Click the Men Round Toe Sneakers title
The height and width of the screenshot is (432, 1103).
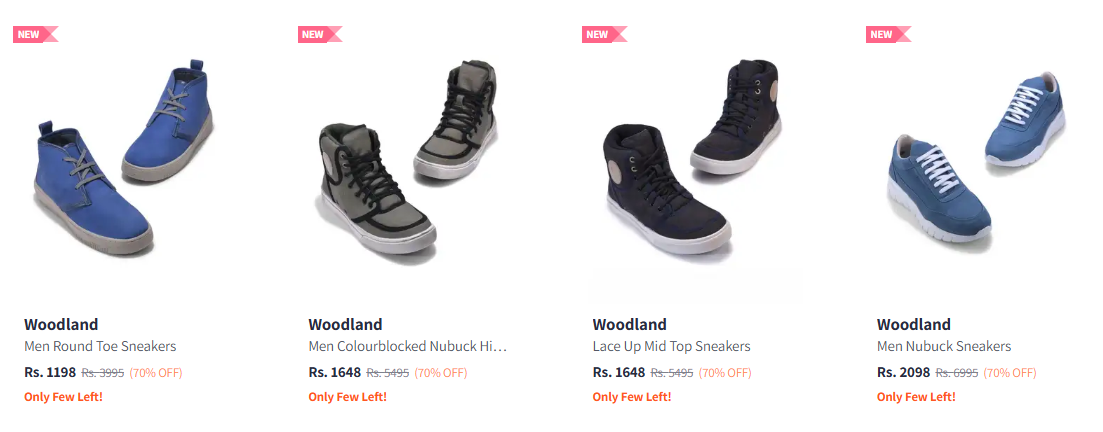(x=100, y=346)
